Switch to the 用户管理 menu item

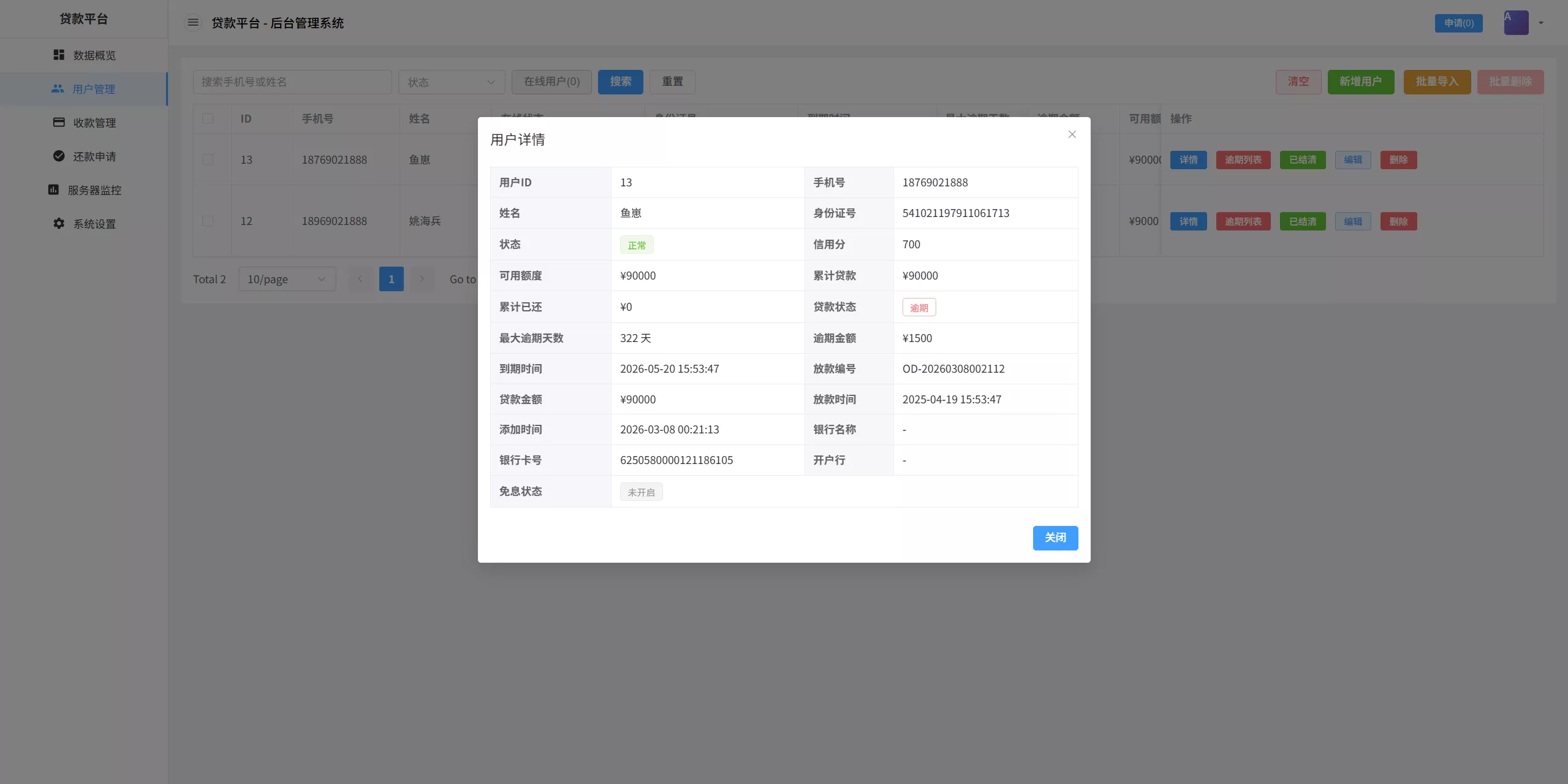point(93,88)
